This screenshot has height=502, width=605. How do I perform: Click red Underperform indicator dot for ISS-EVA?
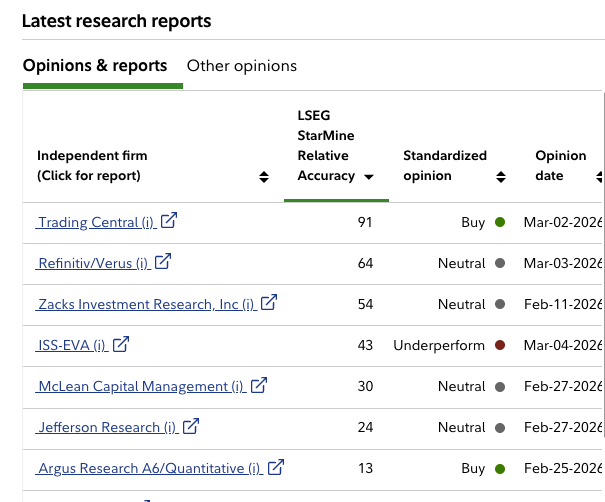[500, 345]
